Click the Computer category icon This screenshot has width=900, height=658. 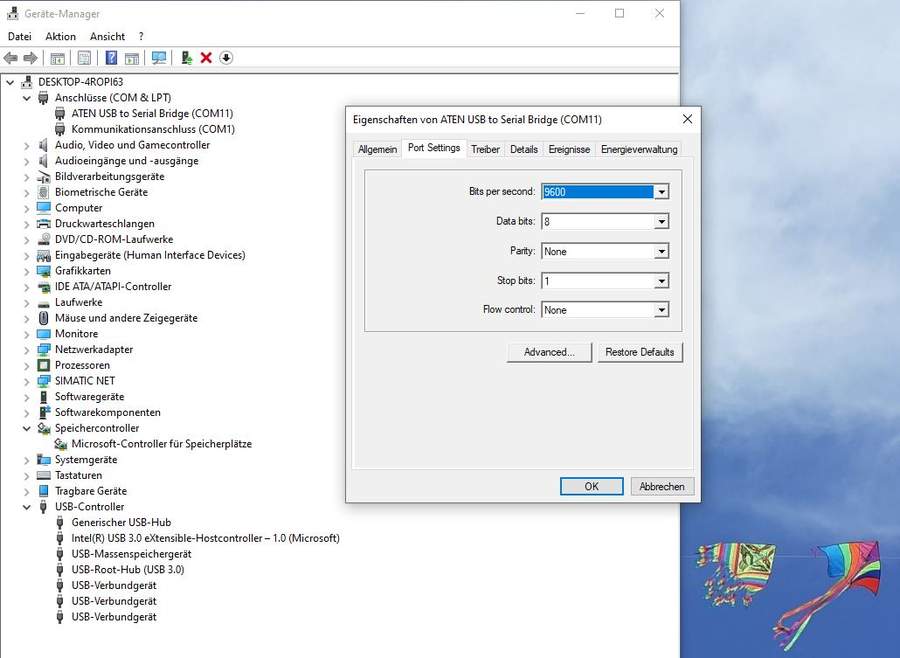(x=44, y=208)
